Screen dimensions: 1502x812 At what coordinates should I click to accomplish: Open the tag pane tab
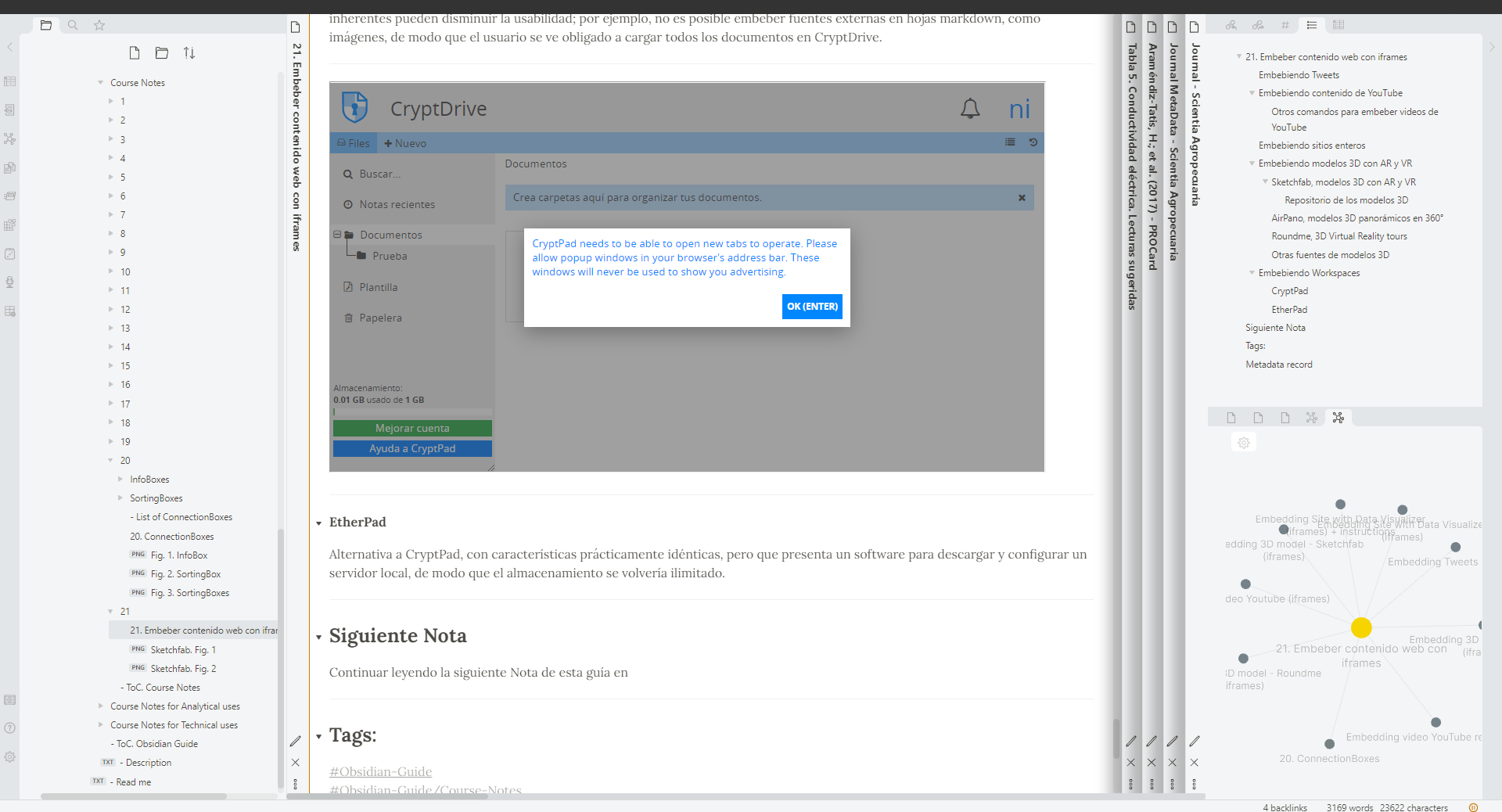(x=1285, y=25)
